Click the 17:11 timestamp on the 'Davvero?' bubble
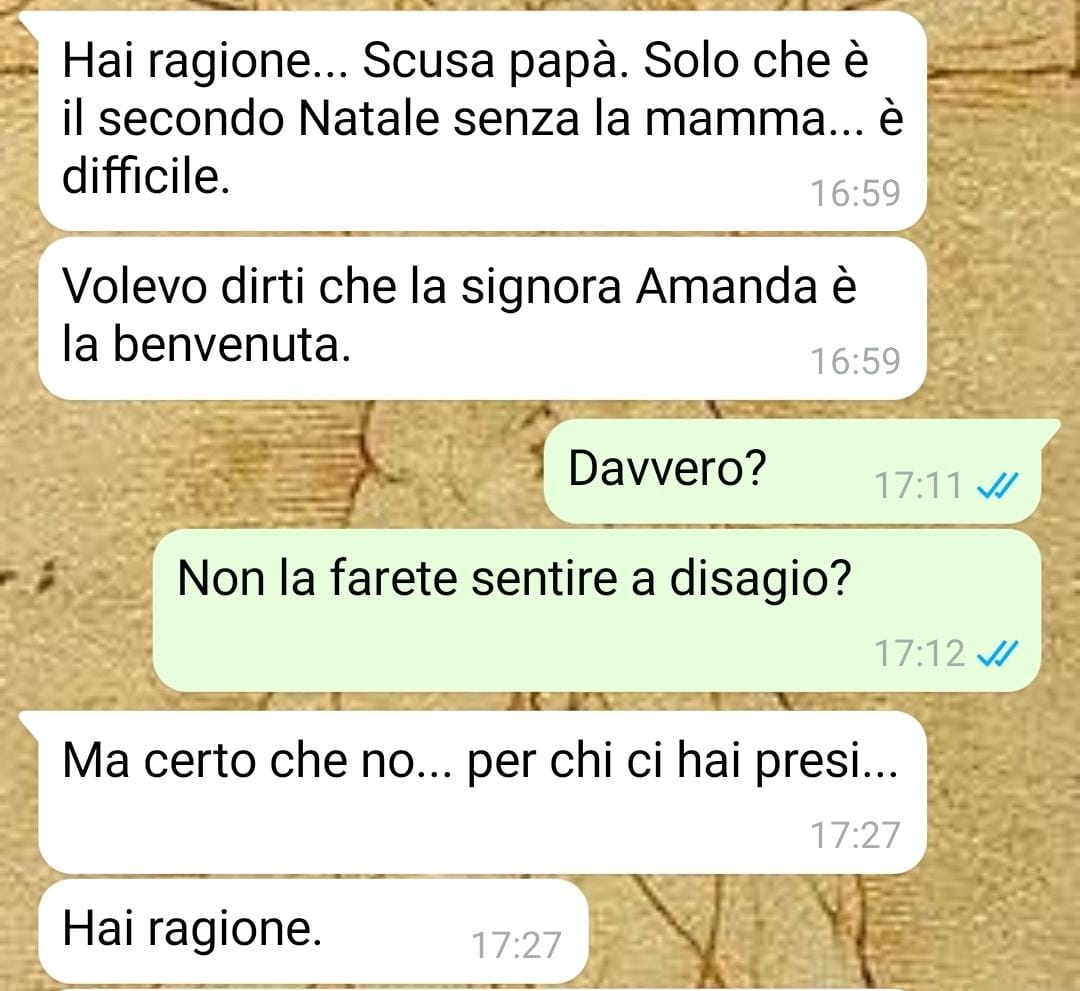1080x991 pixels. tap(918, 486)
